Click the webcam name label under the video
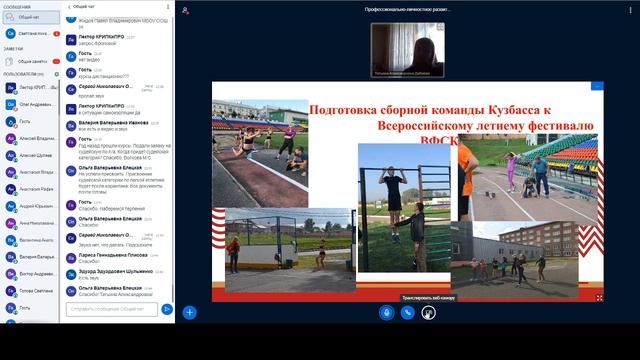Screen dimensions: 640x360 pyautogui.click(x=402, y=73)
